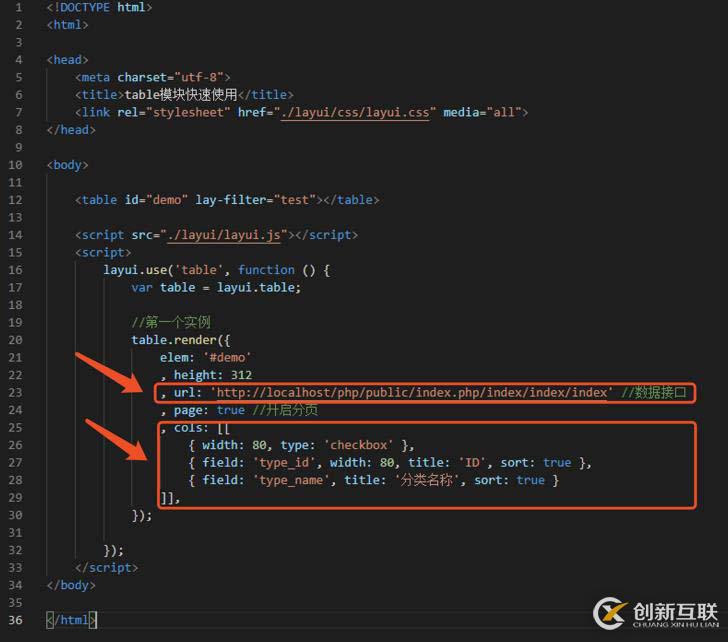Click the 'cols: [[' property
Screen dimensions: 728x642
(x=202, y=428)
